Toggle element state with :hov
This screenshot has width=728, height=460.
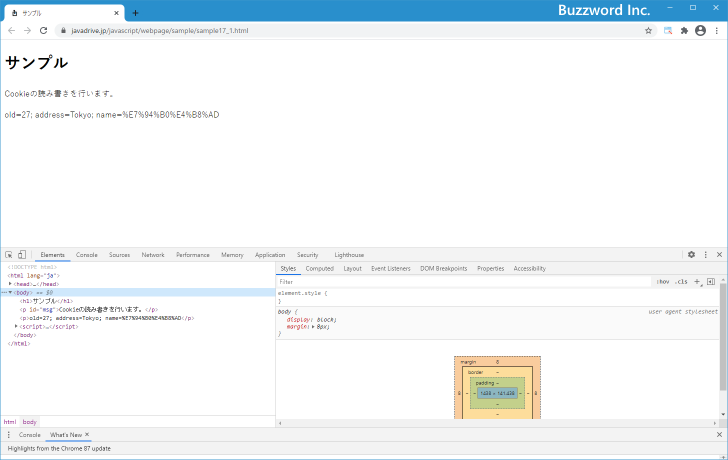click(663, 282)
